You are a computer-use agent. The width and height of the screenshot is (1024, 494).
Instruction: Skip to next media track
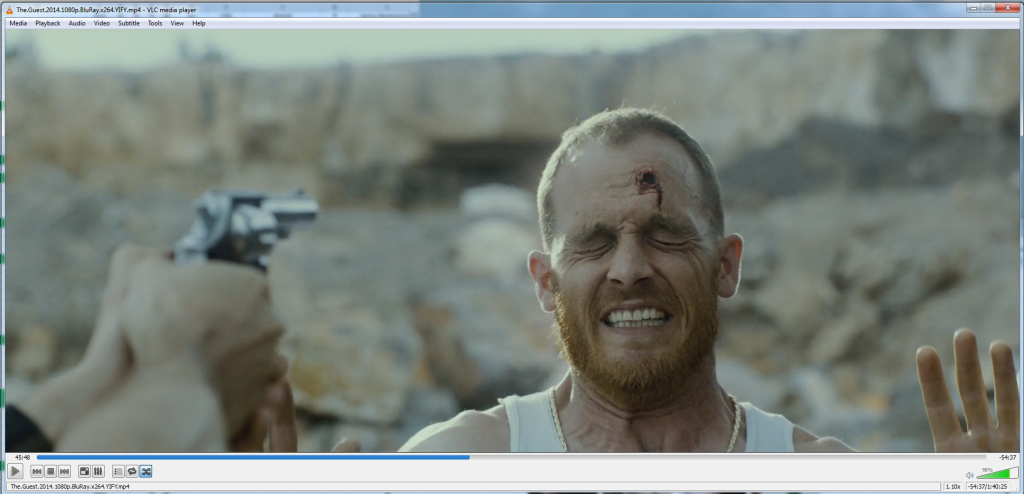pos(65,471)
